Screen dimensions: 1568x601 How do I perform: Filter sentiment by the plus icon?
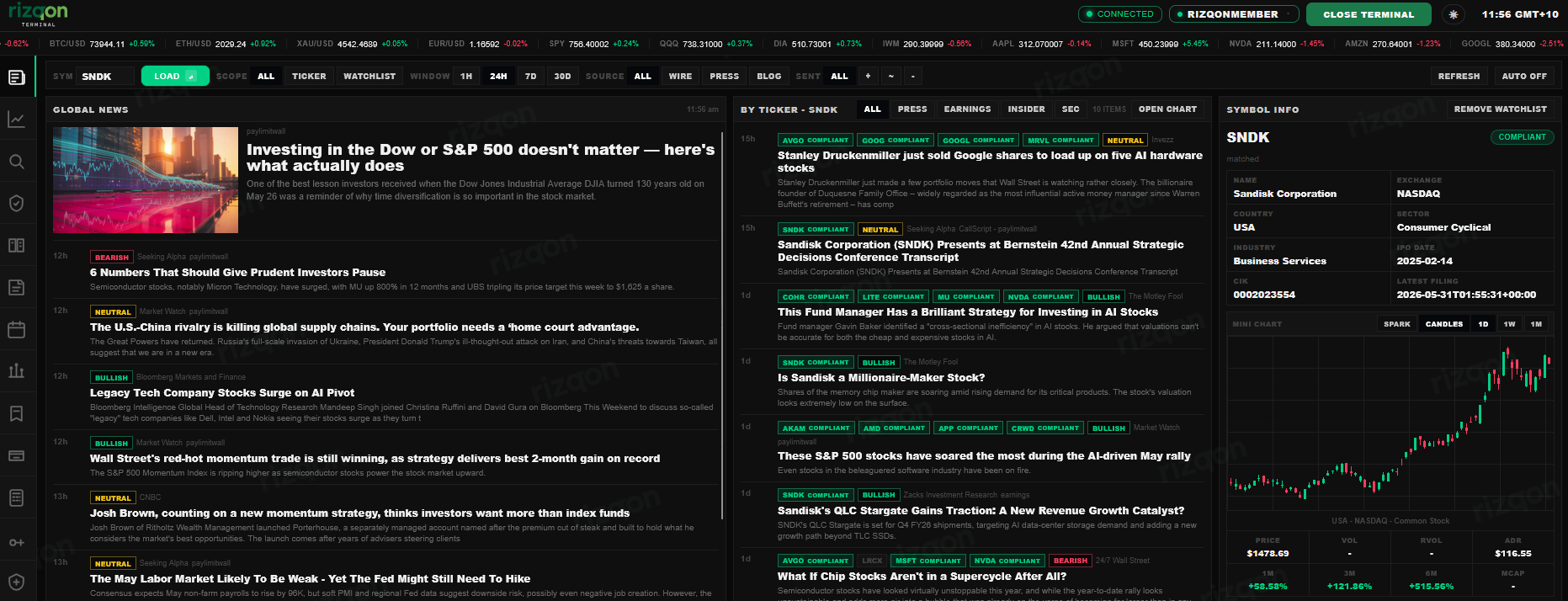pyautogui.click(x=868, y=76)
